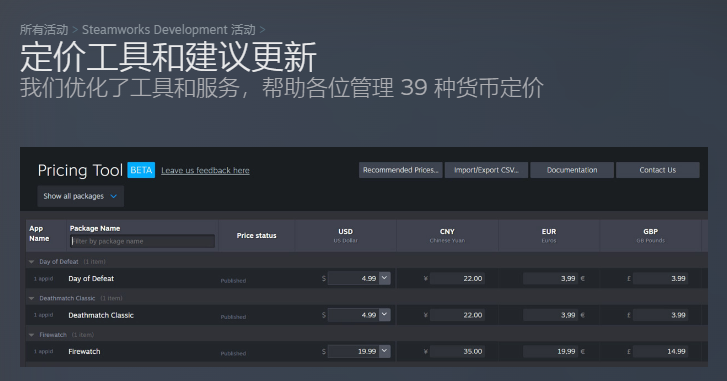Select the CNY price field for Firewatch
This screenshot has width=727, height=381.
[457, 351]
